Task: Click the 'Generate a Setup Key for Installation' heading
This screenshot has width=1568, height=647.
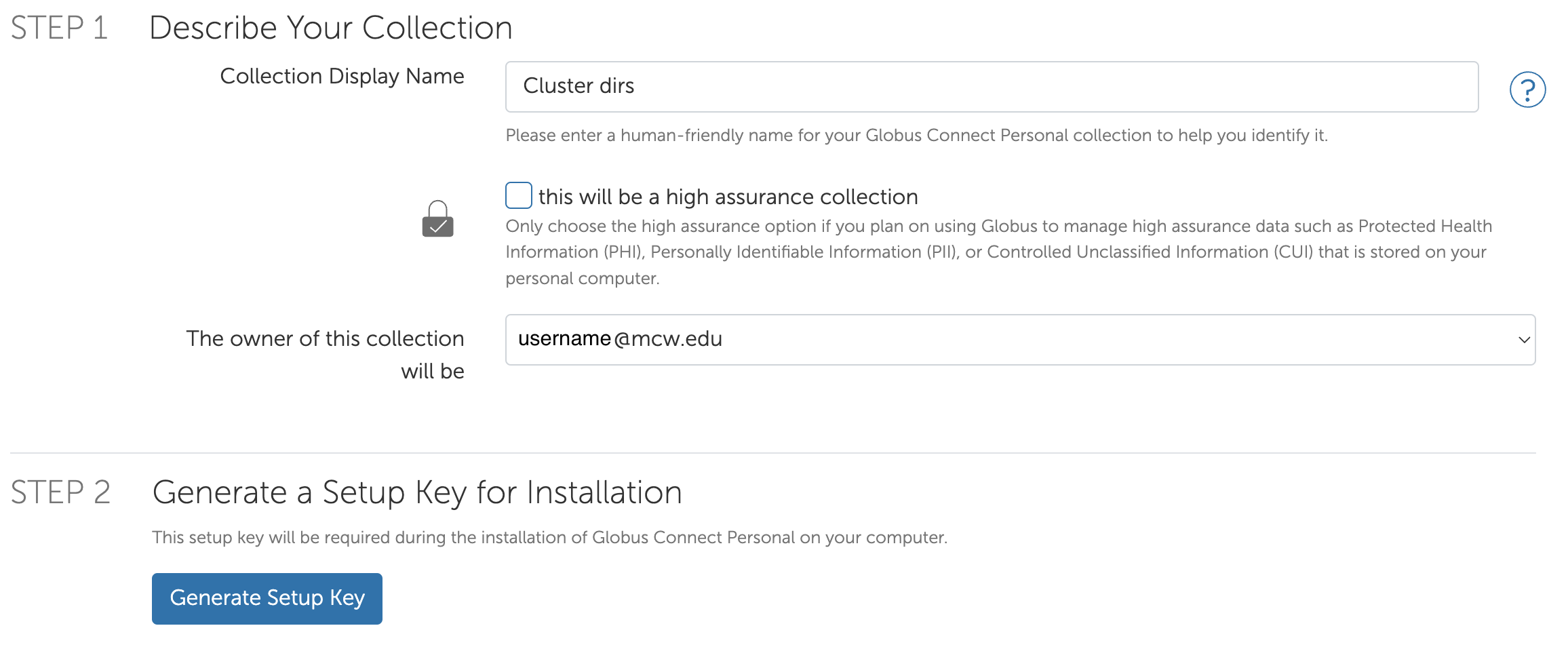Action: 416,492
